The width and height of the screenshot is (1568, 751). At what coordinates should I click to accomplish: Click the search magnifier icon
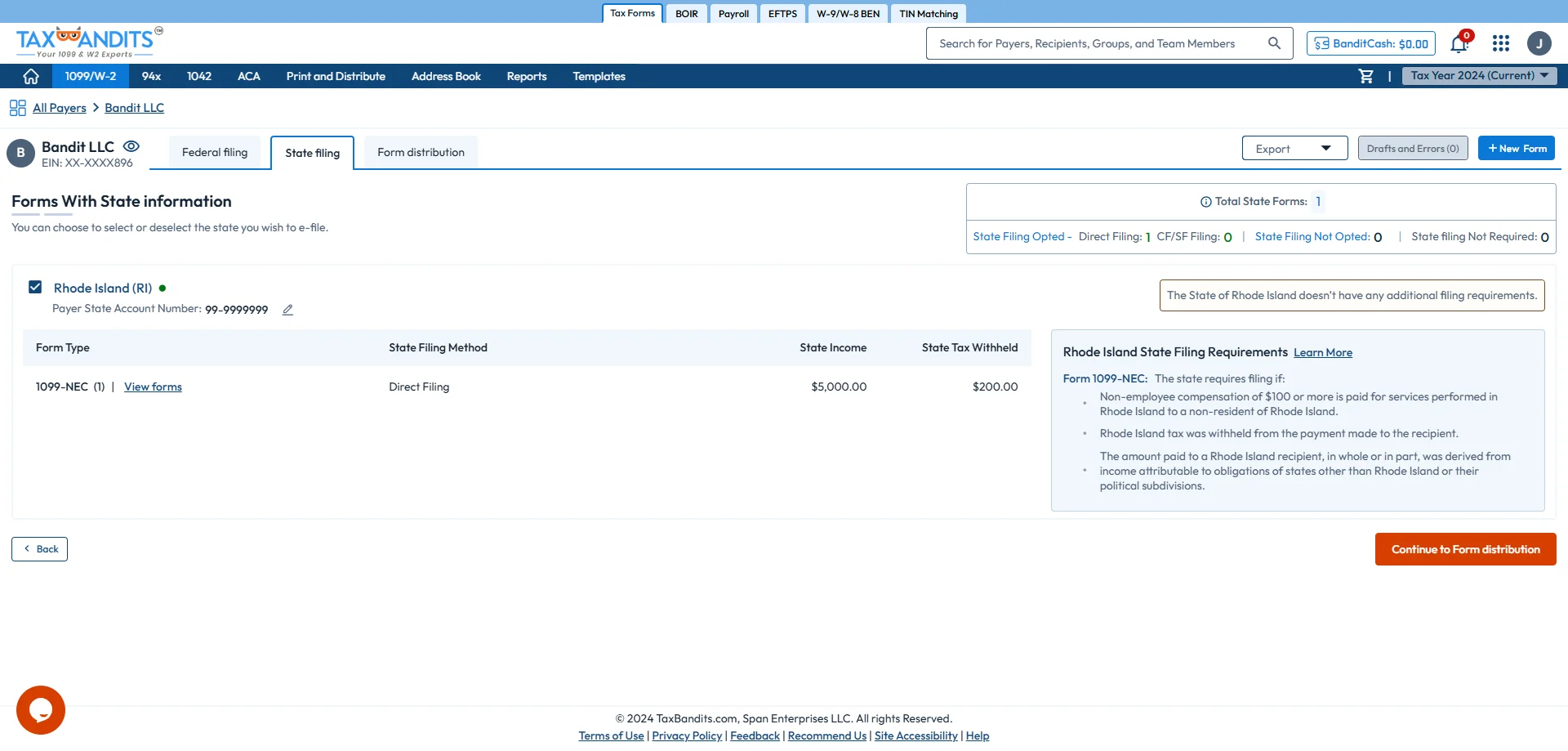[x=1274, y=43]
